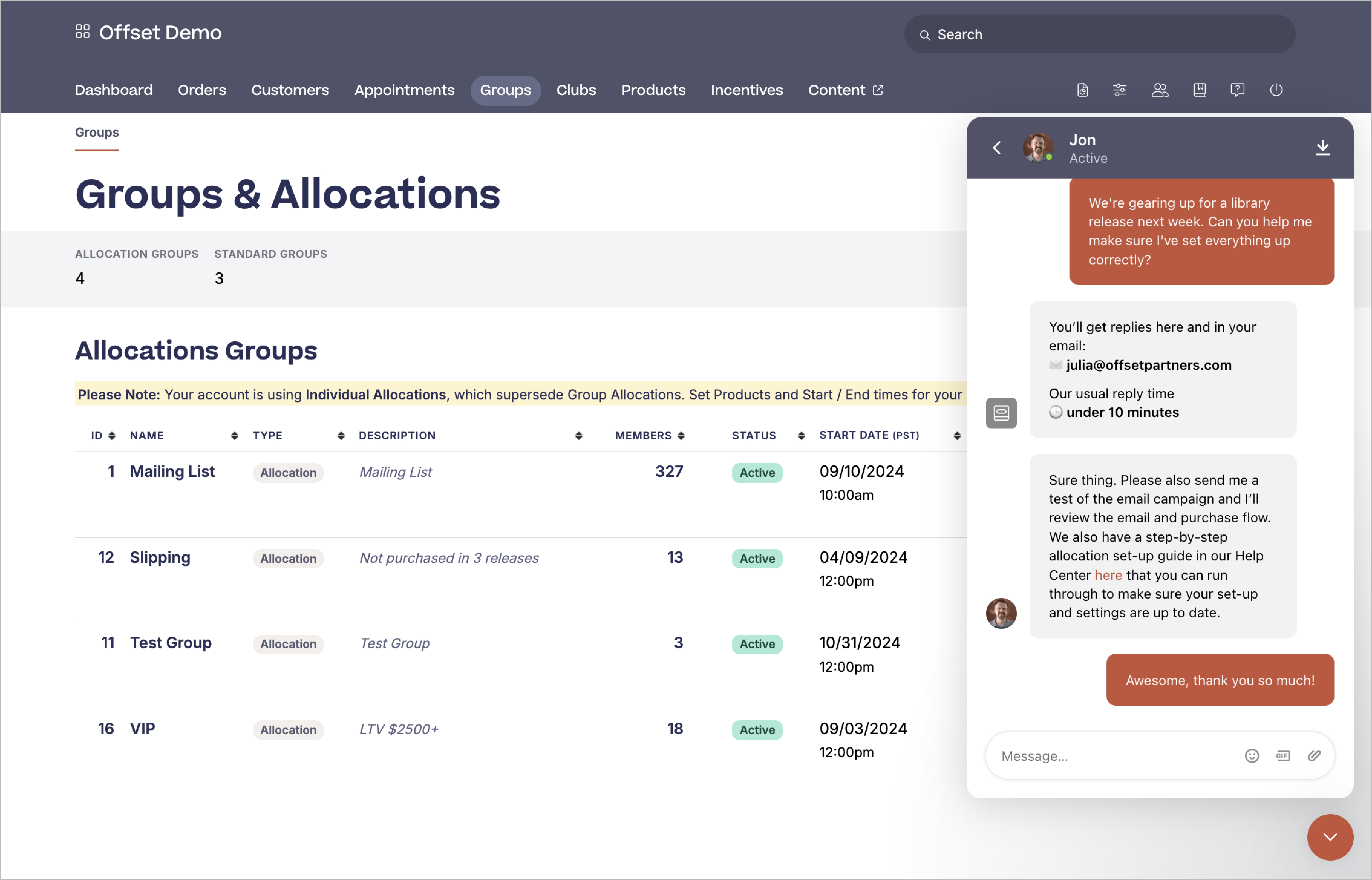The width and height of the screenshot is (1372, 880).
Task: Go back in the chat panel
Action: coord(997,148)
